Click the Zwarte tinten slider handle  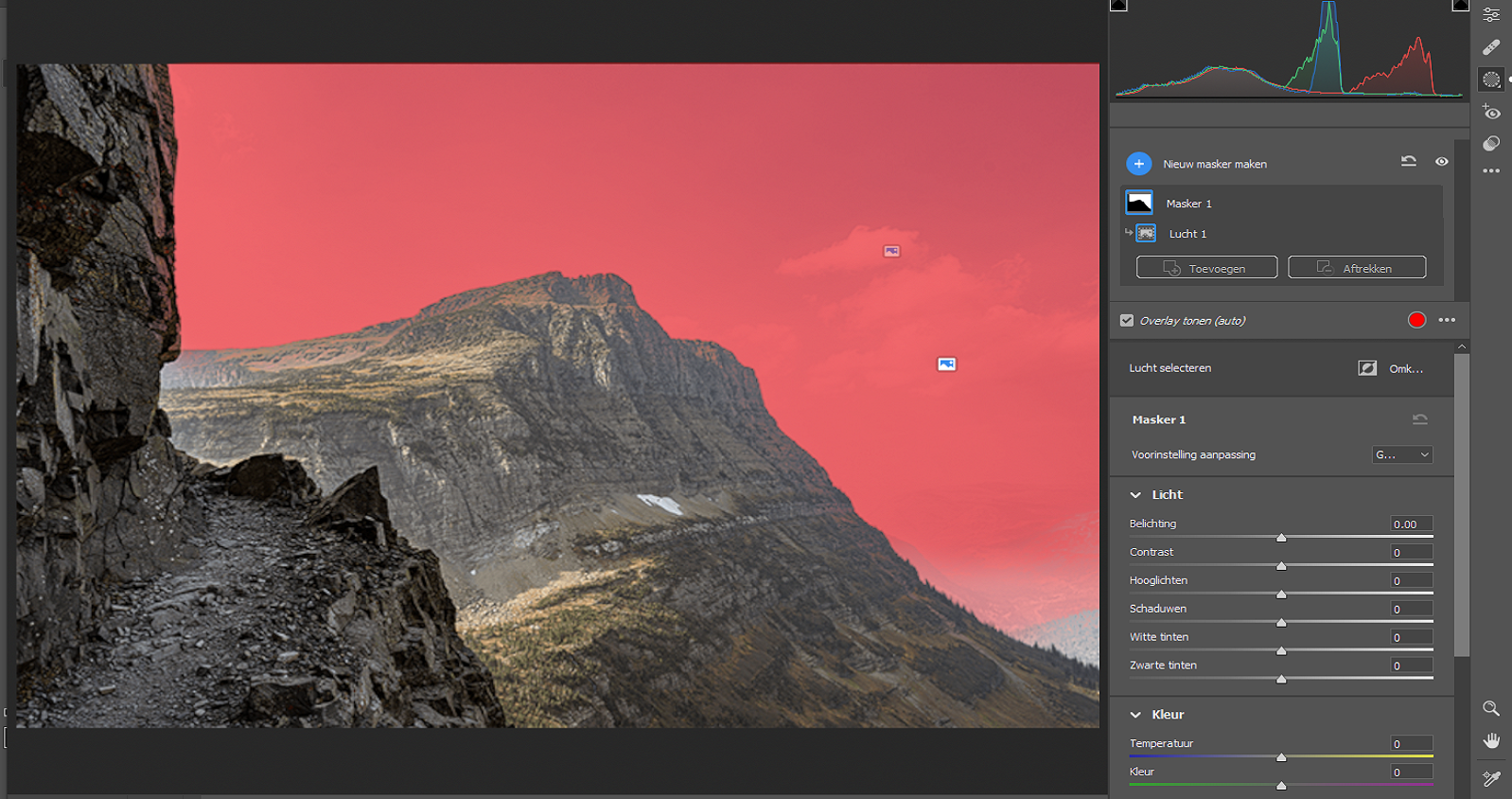1281,680
